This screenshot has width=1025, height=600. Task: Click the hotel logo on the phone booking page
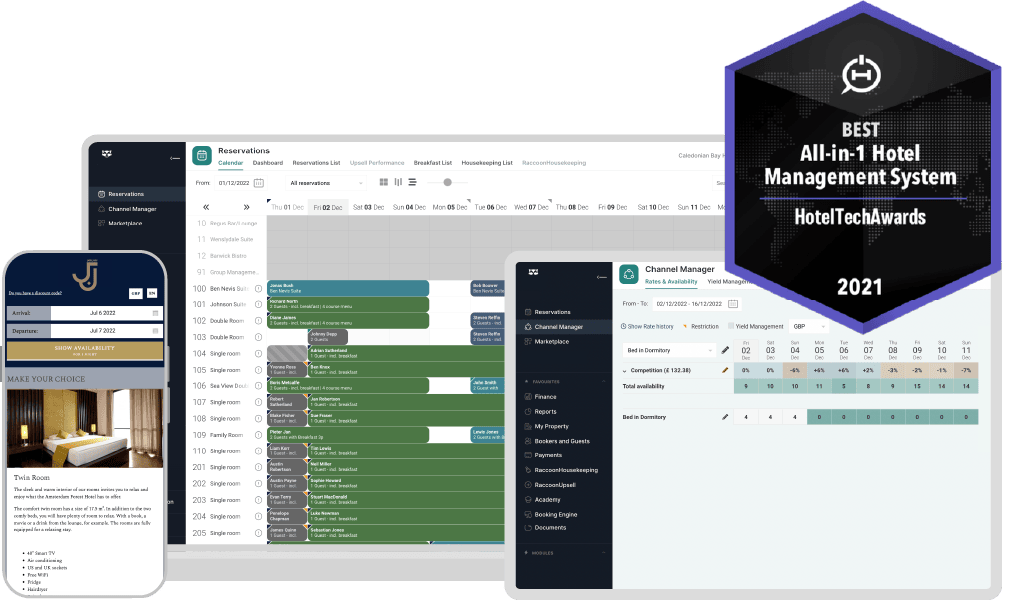tap(86, 275)
